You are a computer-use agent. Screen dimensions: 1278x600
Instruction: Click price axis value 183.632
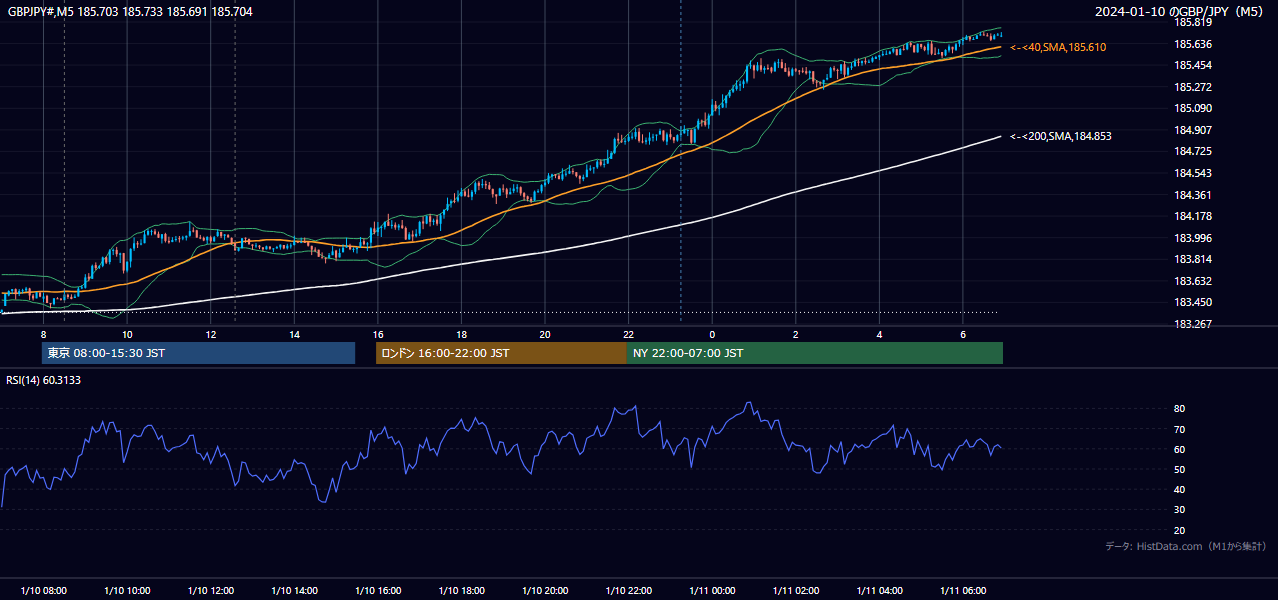(x=1193, y=281)
